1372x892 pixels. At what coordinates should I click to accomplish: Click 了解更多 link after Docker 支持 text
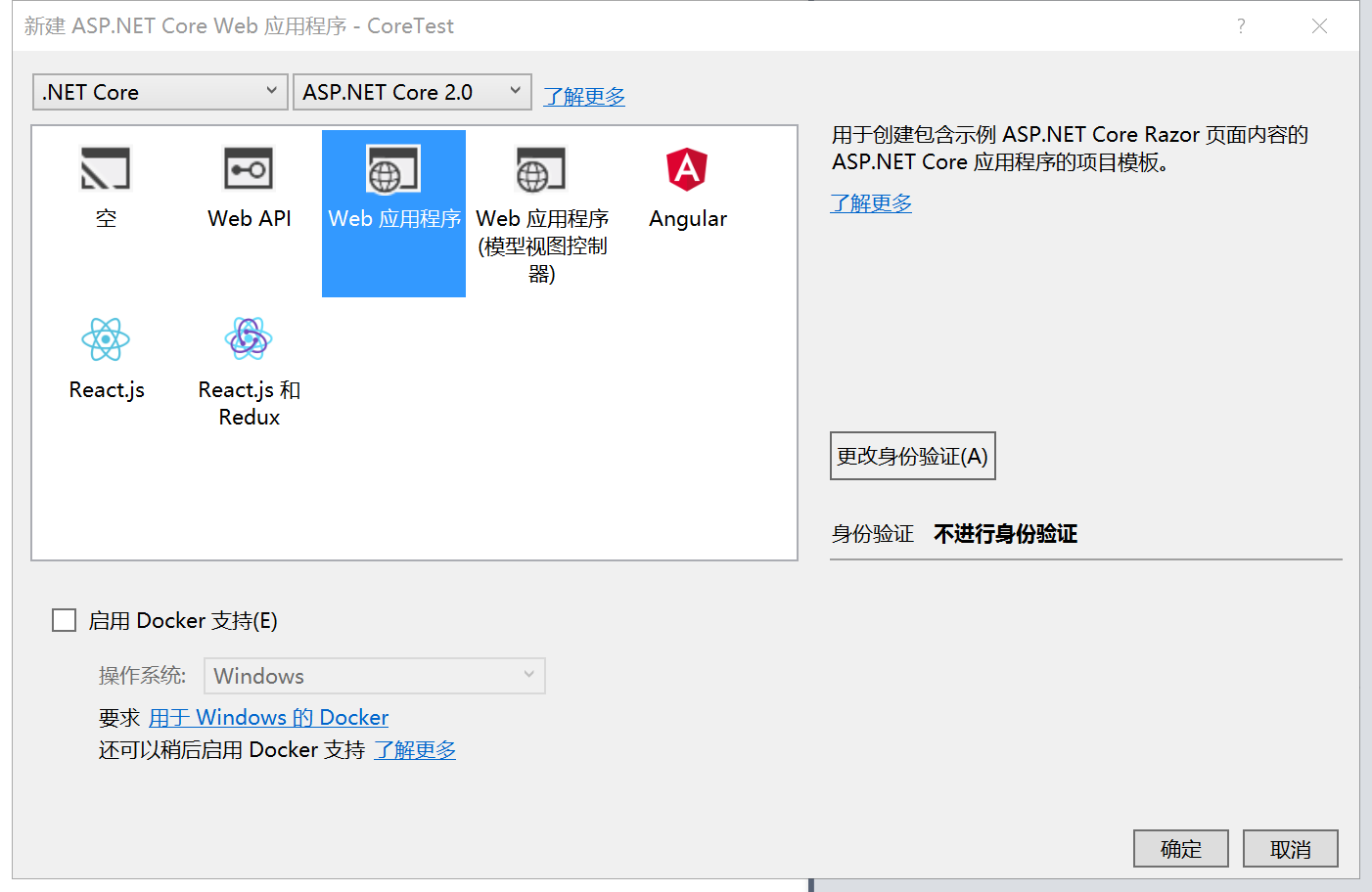(x=415, y=750)
